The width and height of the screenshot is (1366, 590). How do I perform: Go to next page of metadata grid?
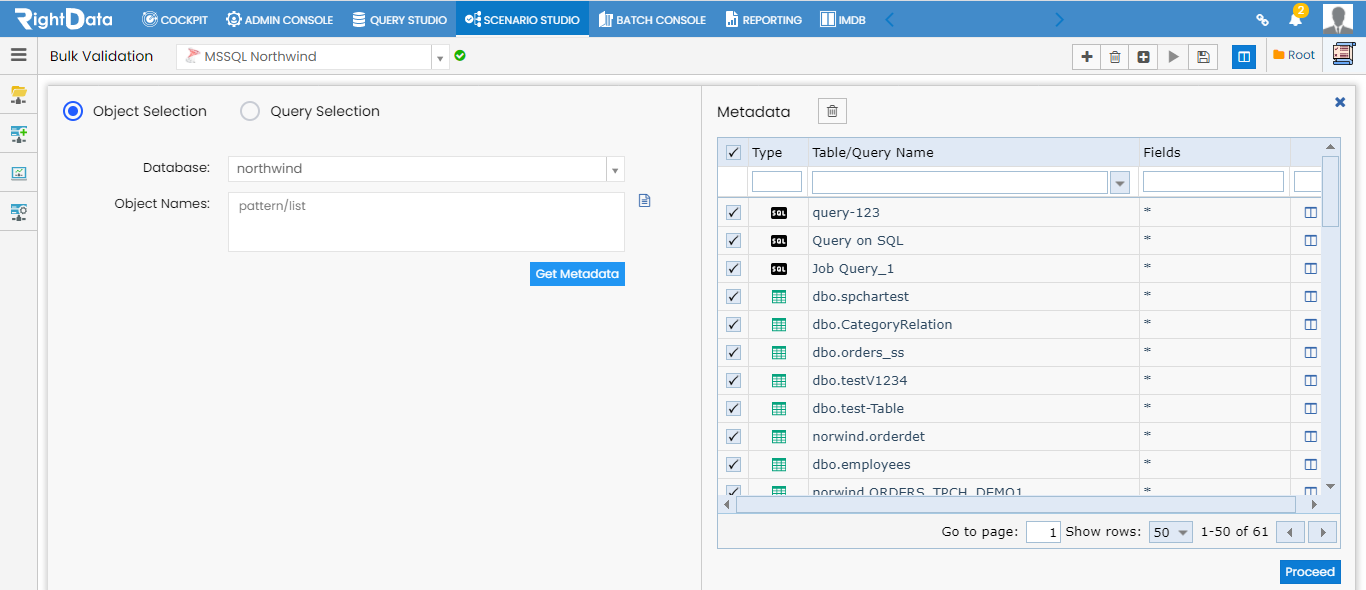point(1323,532)
